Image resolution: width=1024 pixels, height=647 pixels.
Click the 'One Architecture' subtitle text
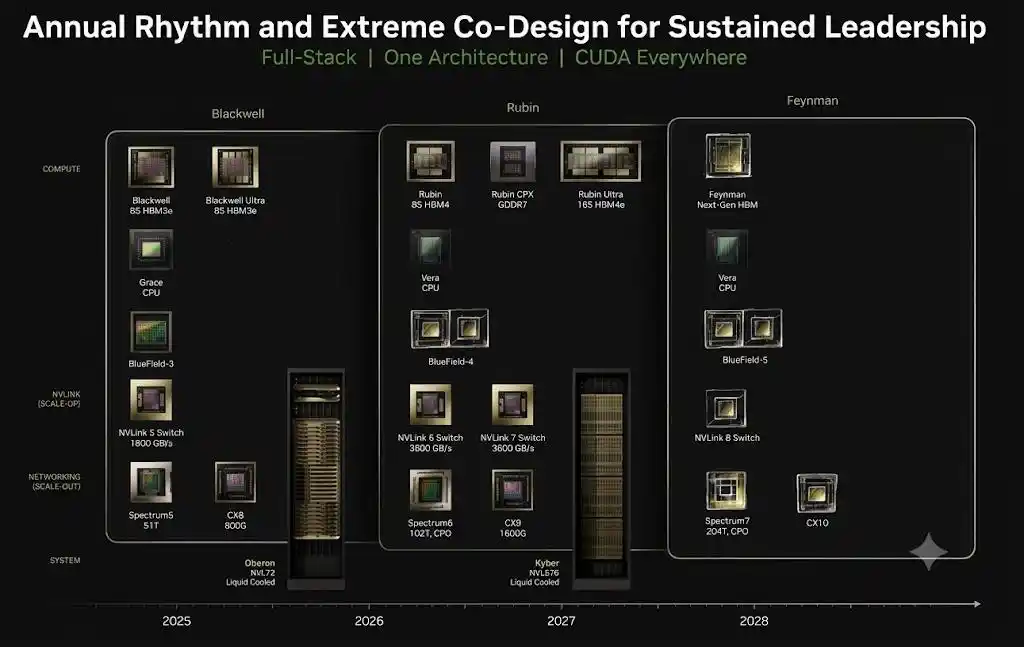coord(466,57)
